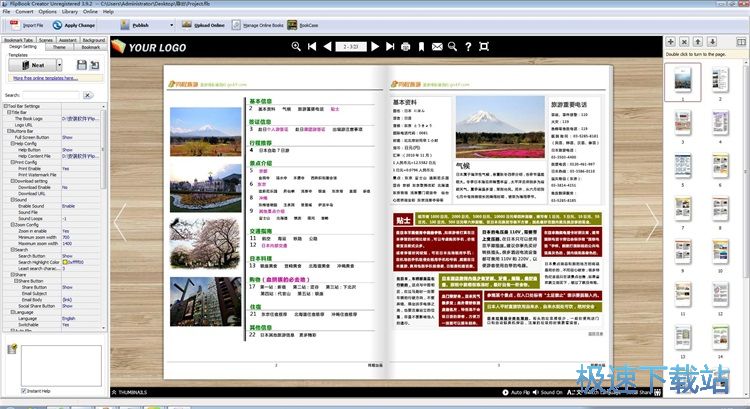
Task: Select the Neat template button
Action: tap(33, 65)
